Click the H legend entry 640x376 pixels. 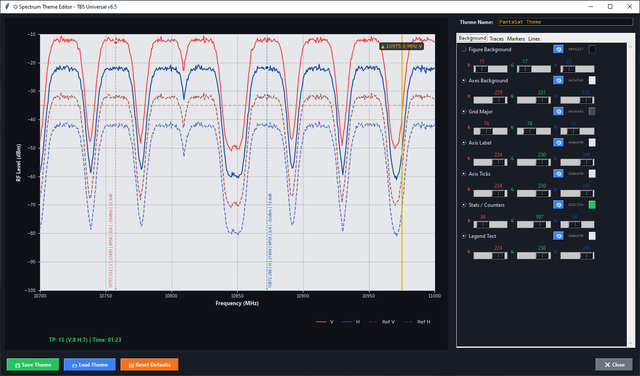pos(351,322)
